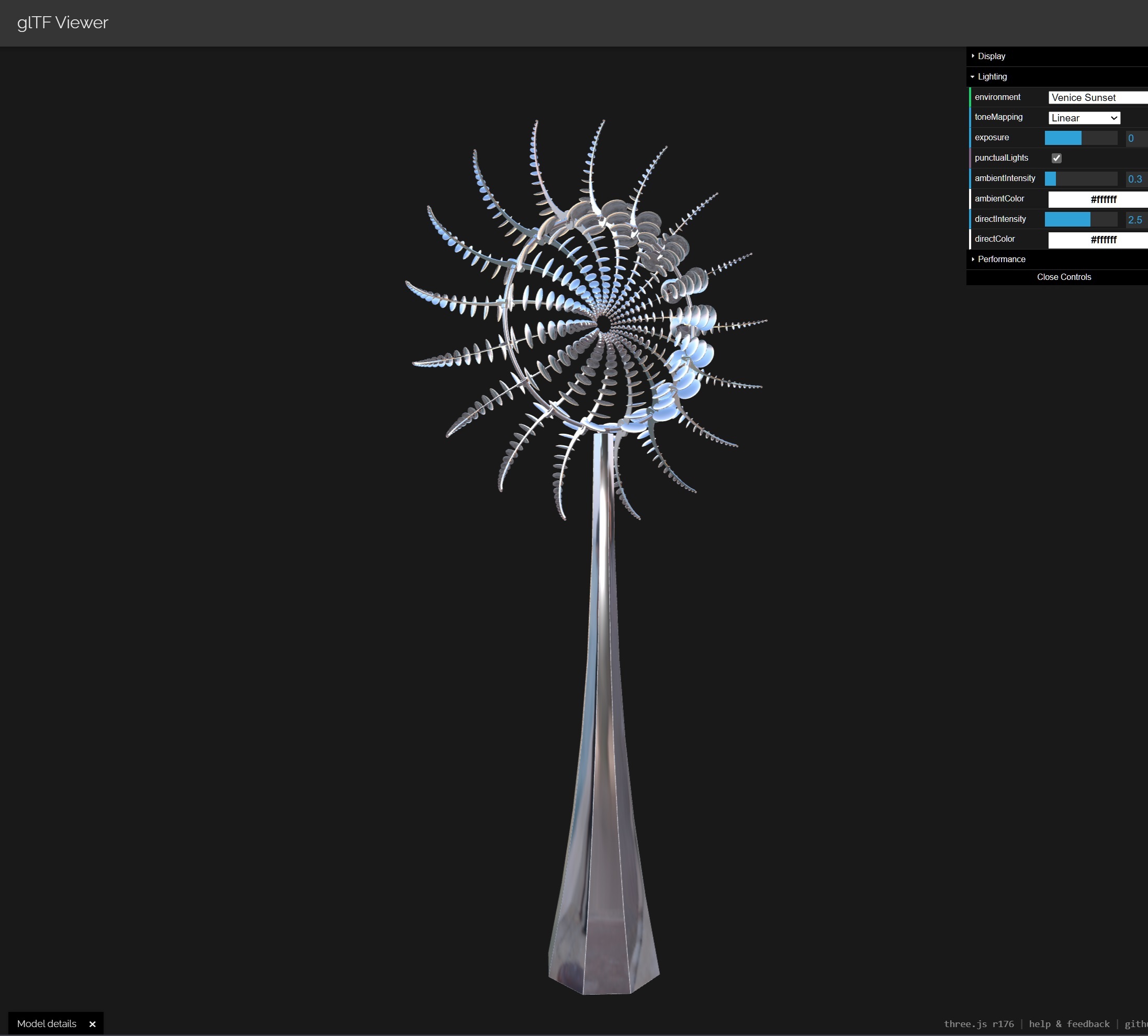
Task: Click the exposure slider bar
Action: coord(1081,138)
